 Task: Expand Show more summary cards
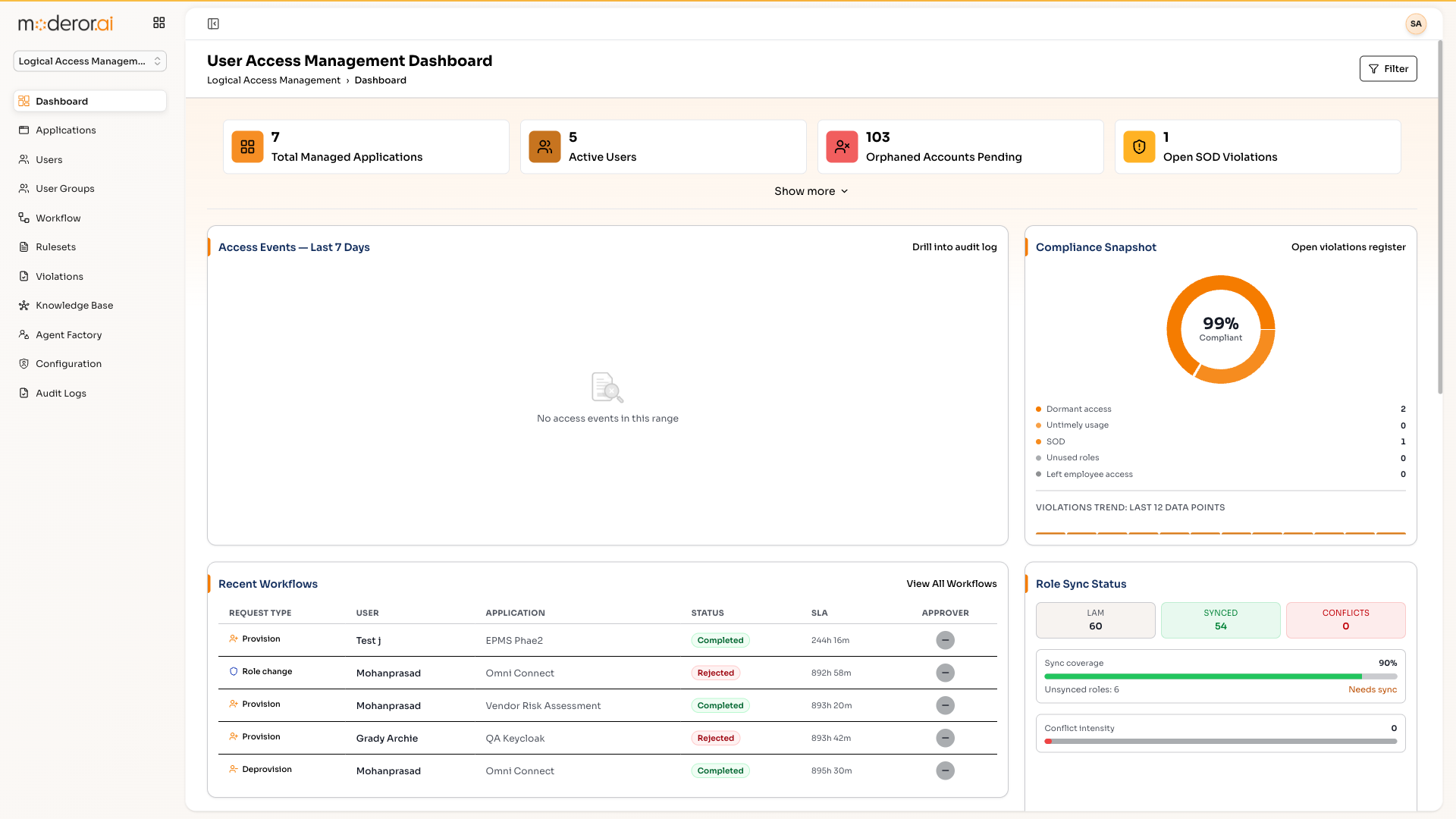(811, 191)
